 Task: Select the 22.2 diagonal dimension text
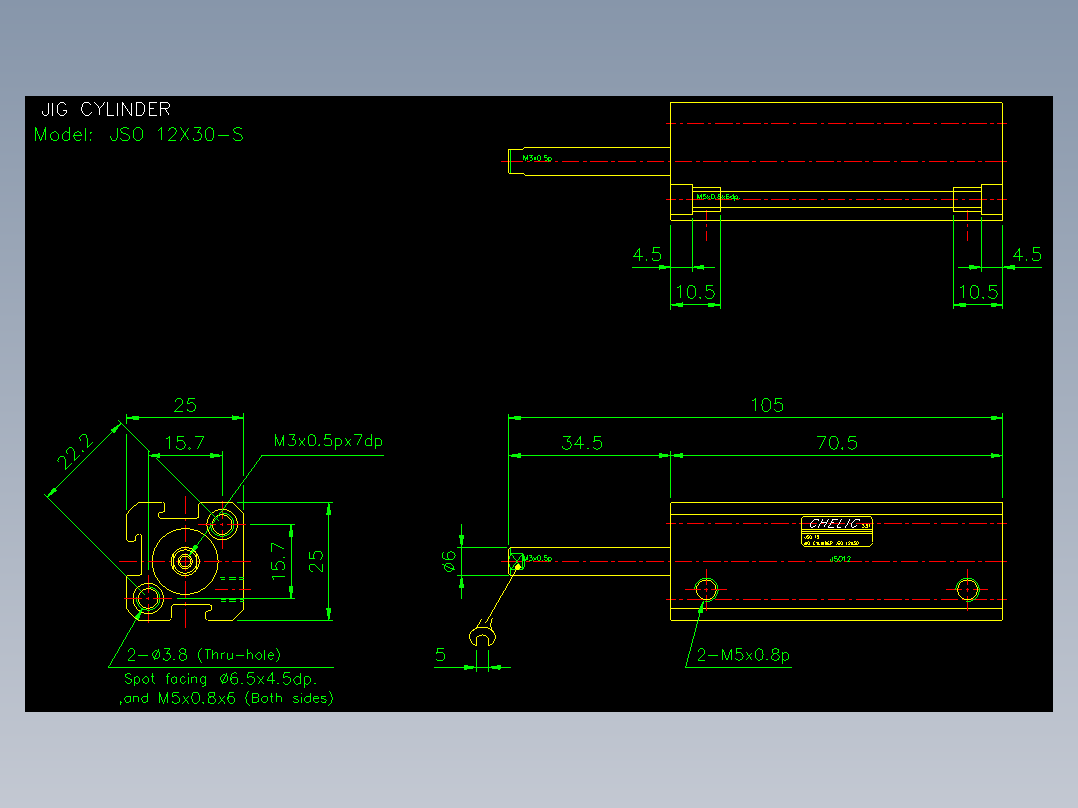[74, 451]
